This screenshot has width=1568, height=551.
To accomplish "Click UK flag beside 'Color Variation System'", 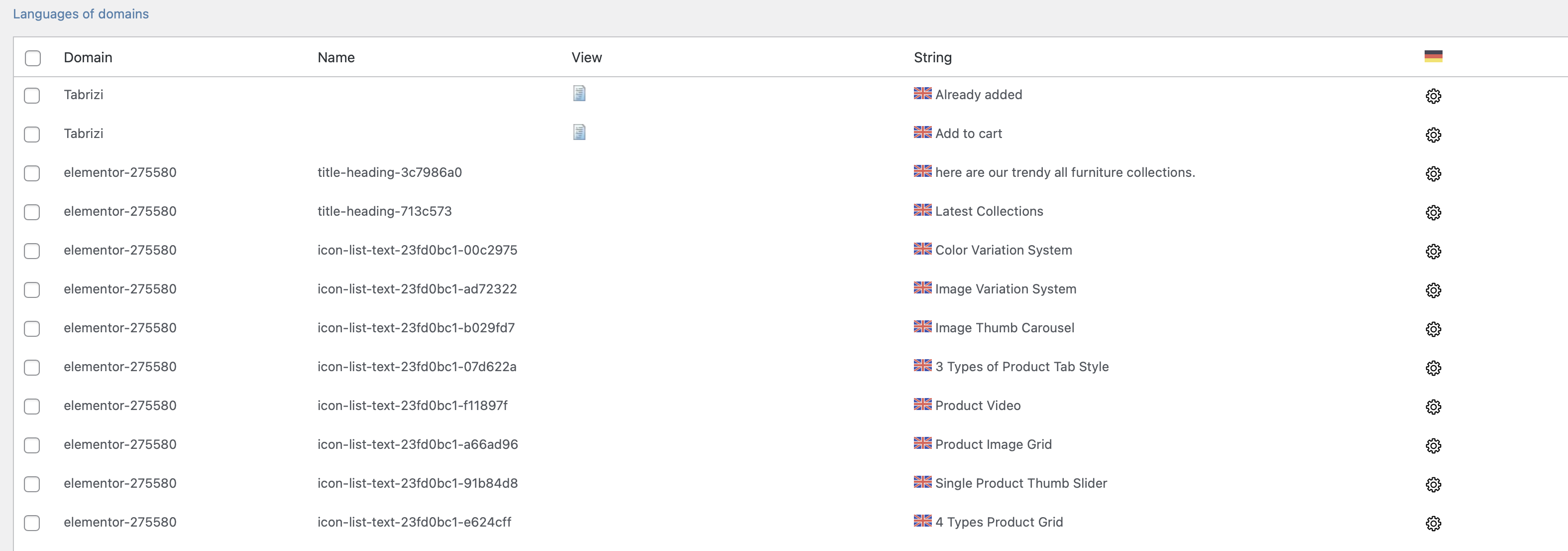I will pos(922,249).
